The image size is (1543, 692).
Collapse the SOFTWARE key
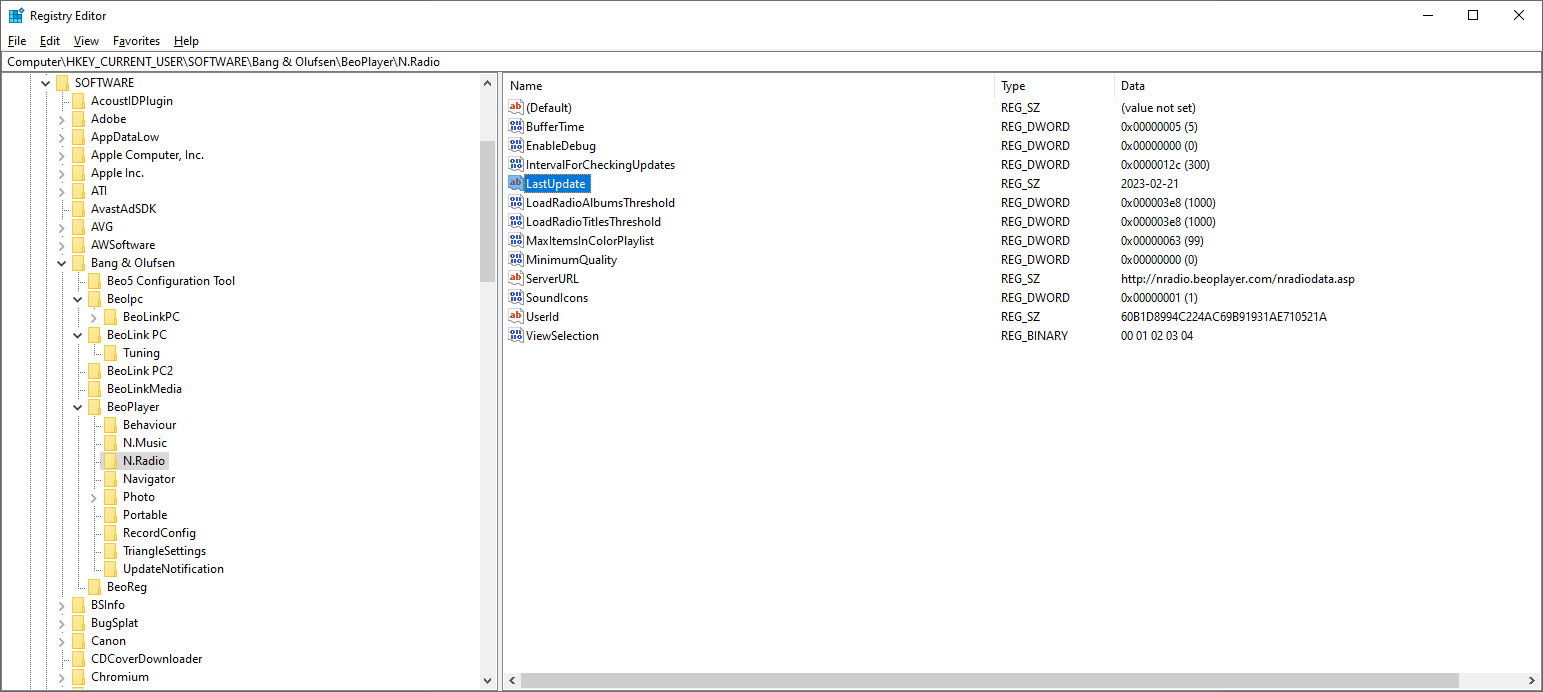(45, 83)
